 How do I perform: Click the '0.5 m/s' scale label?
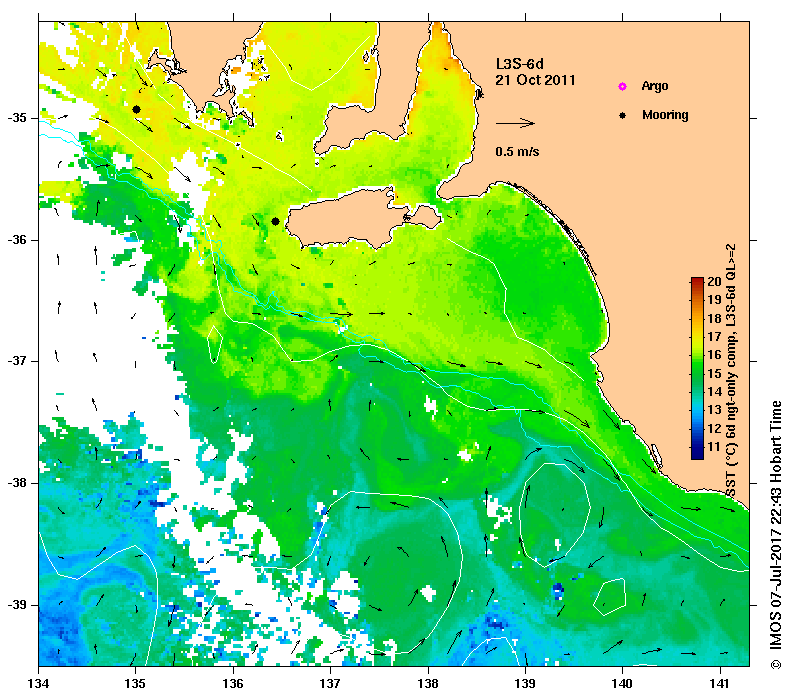(517, 151)
